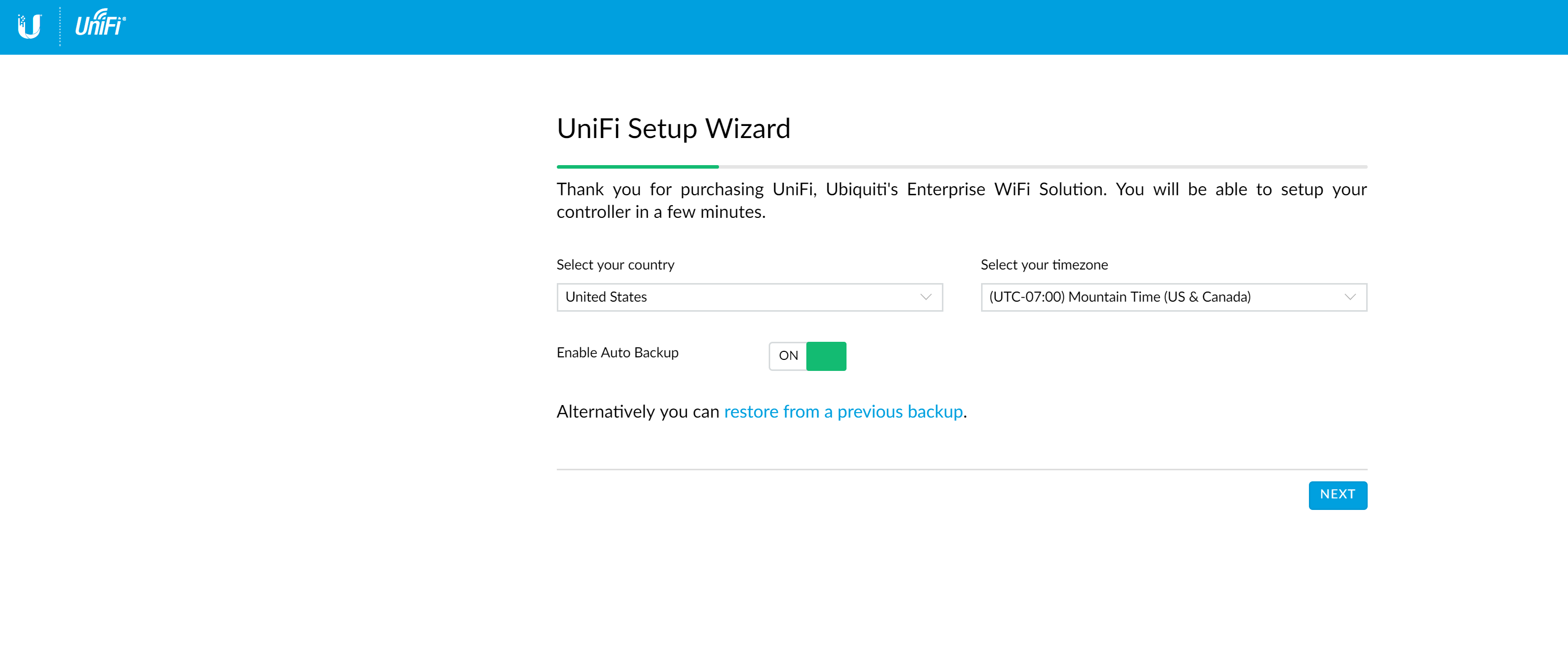
Task: Open the timezone selection dropdown
Action: (1173, 298)
